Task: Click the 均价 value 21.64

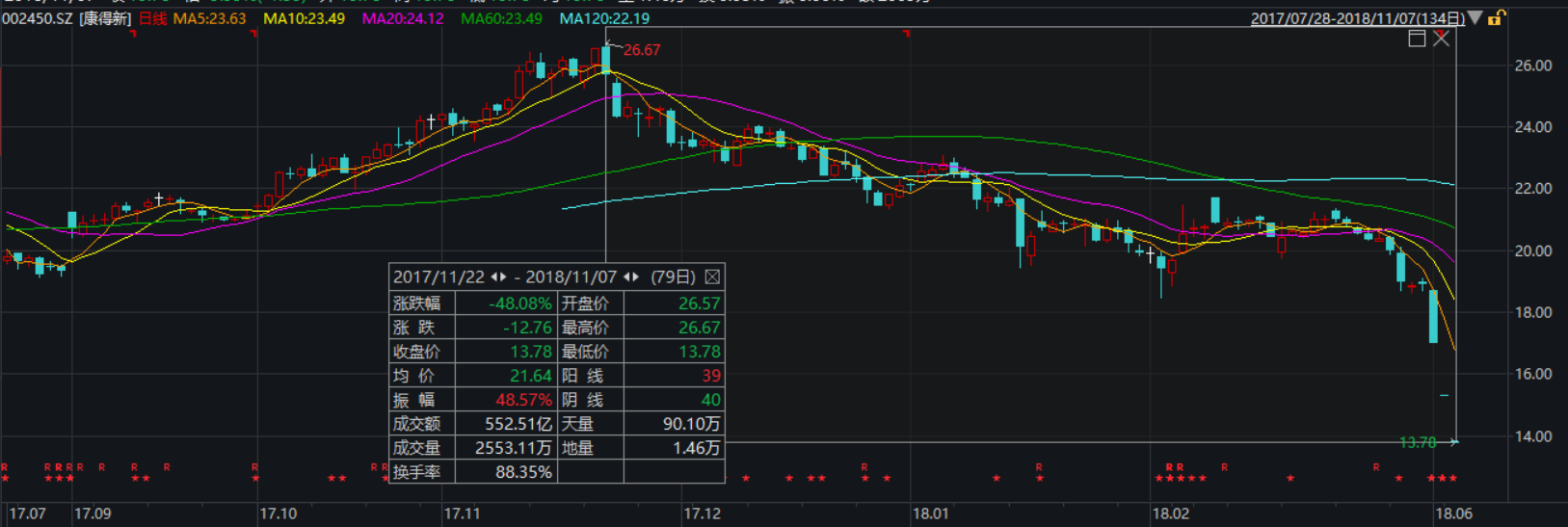Action: pyautogui.click(x=531, y=376)
